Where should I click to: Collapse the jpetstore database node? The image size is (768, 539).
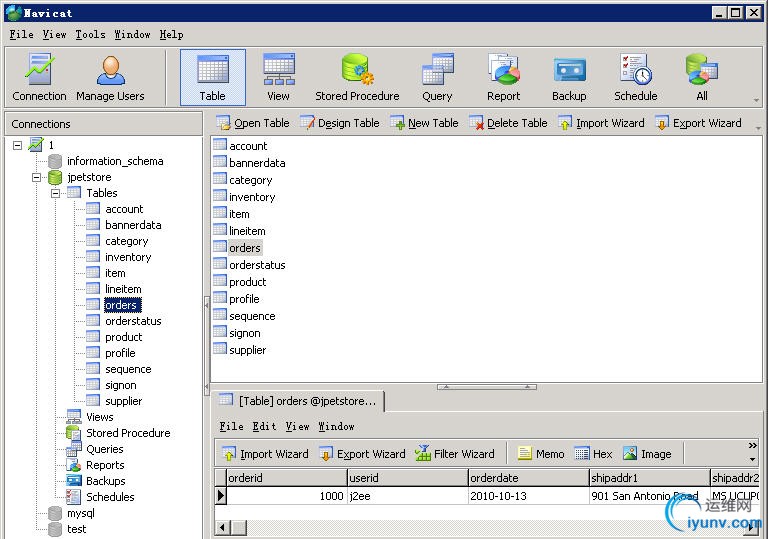[36, 177]
